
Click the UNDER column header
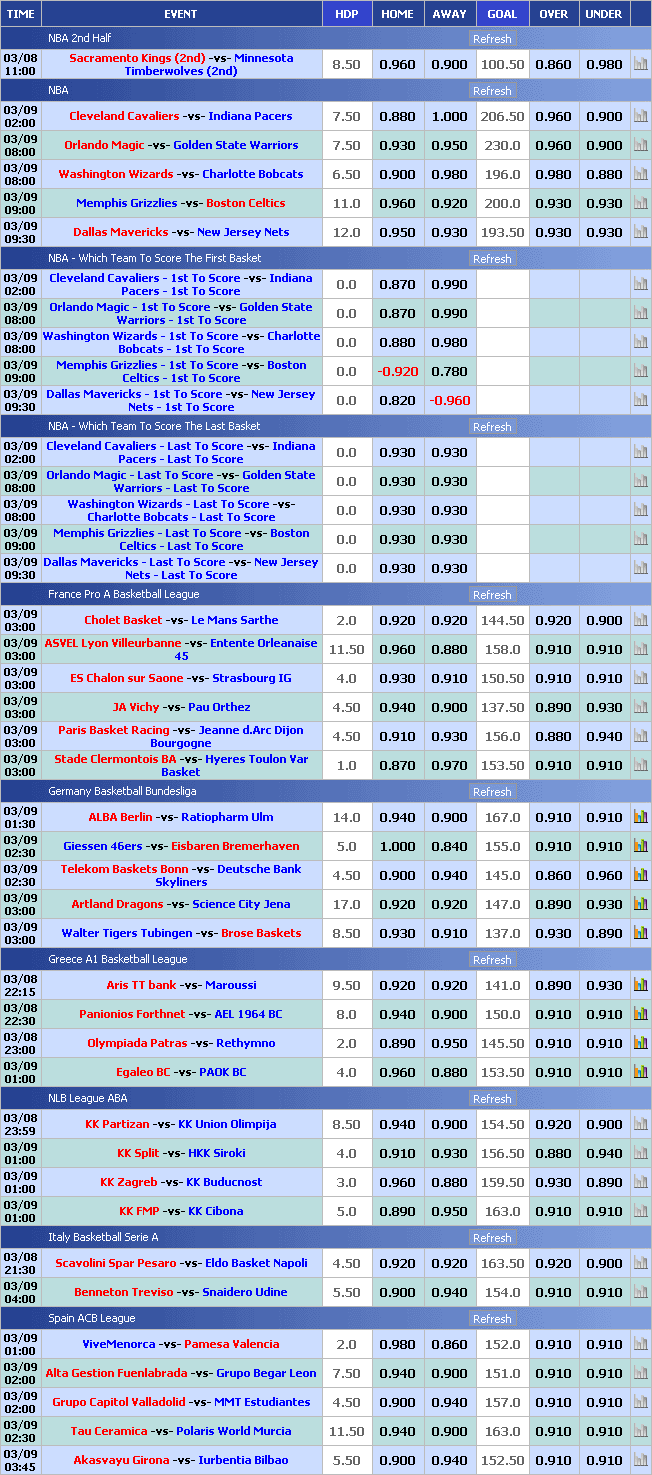604,14
